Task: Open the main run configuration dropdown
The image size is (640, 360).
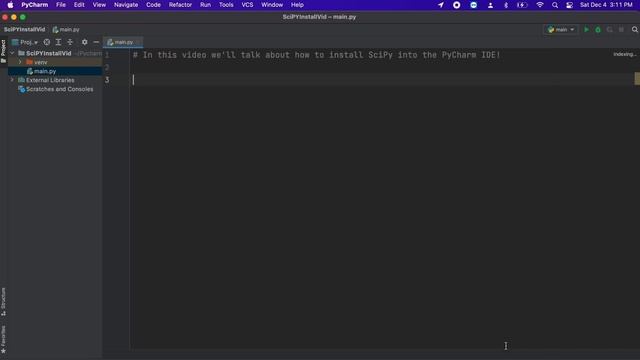Action: tap(561, 29)
